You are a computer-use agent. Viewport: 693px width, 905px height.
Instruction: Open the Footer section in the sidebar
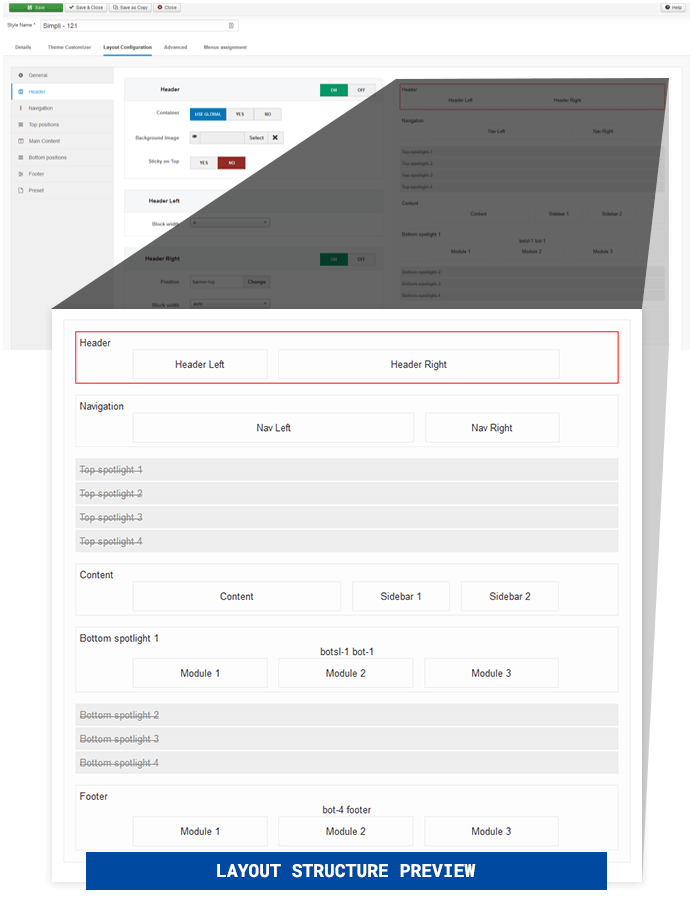click(x=36, y=174)
